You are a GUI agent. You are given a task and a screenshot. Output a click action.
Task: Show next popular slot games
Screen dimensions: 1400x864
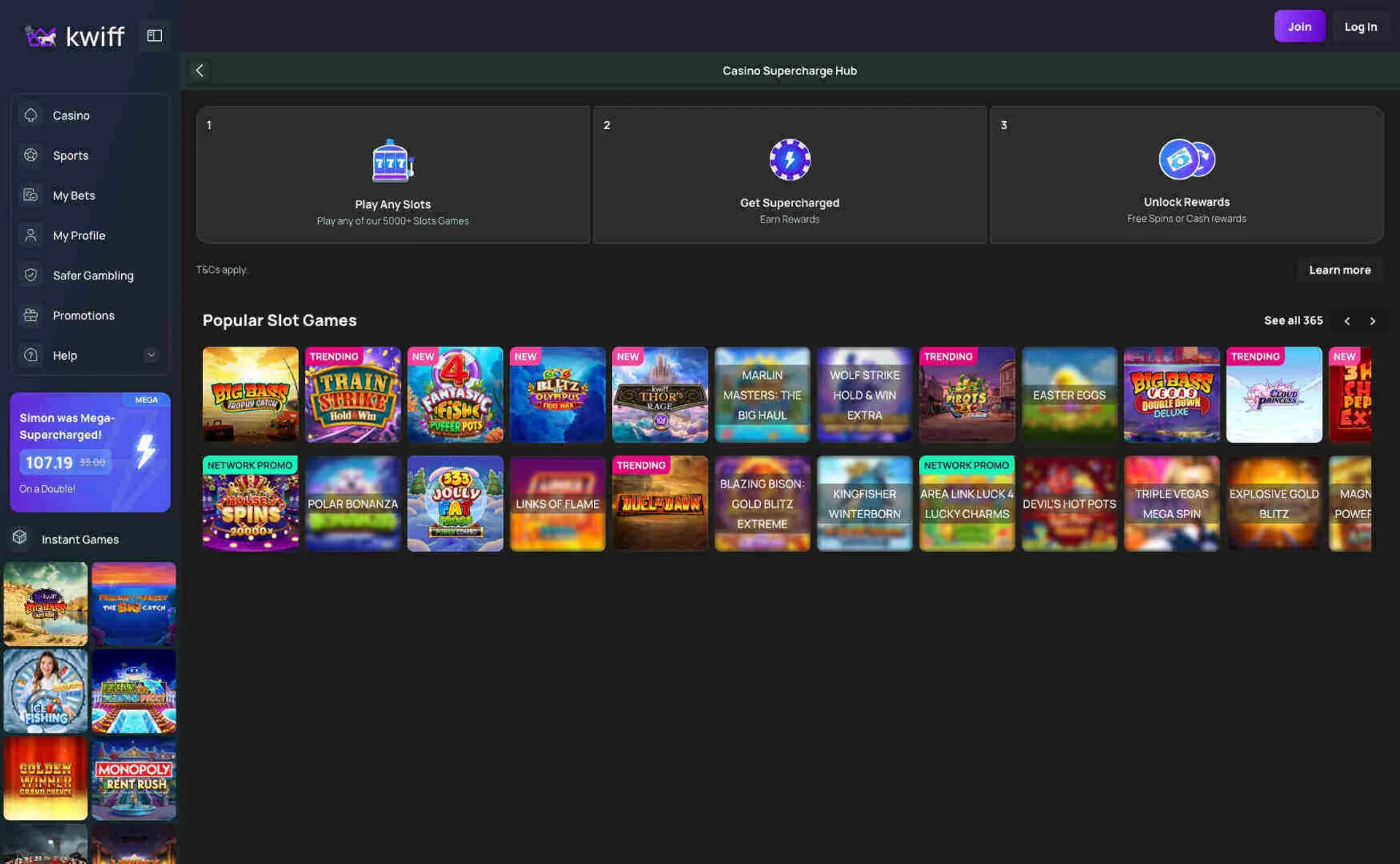[x=1372, y=321]
